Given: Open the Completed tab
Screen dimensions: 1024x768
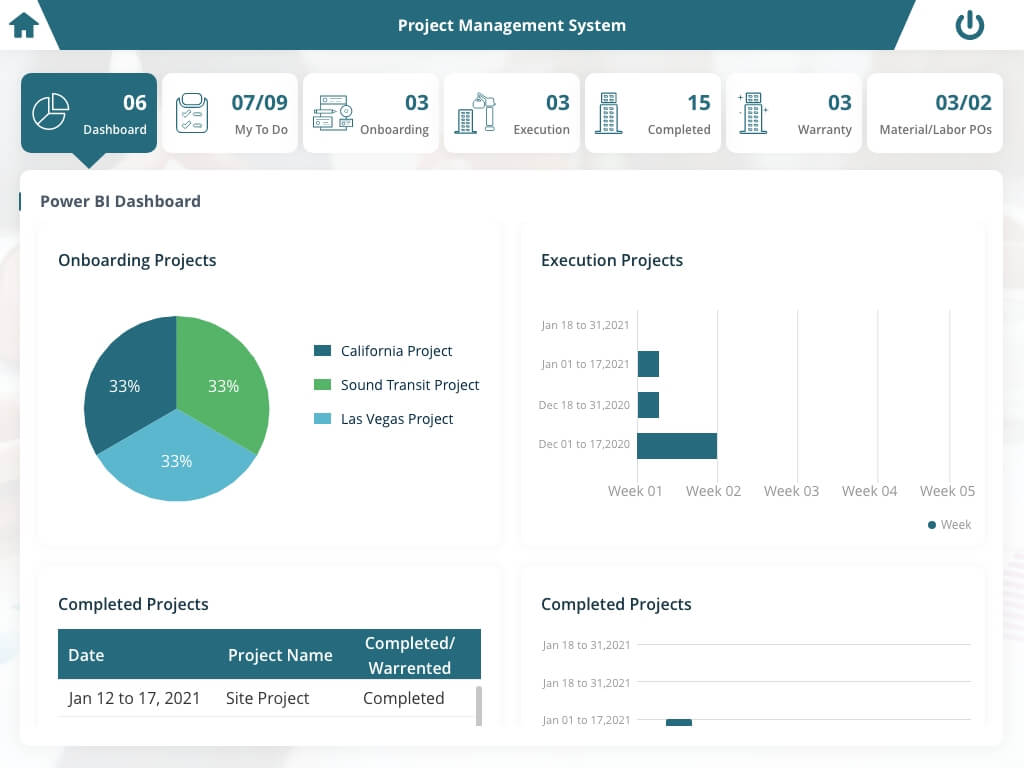Looking at the screenshot, I should coord(653,113).
